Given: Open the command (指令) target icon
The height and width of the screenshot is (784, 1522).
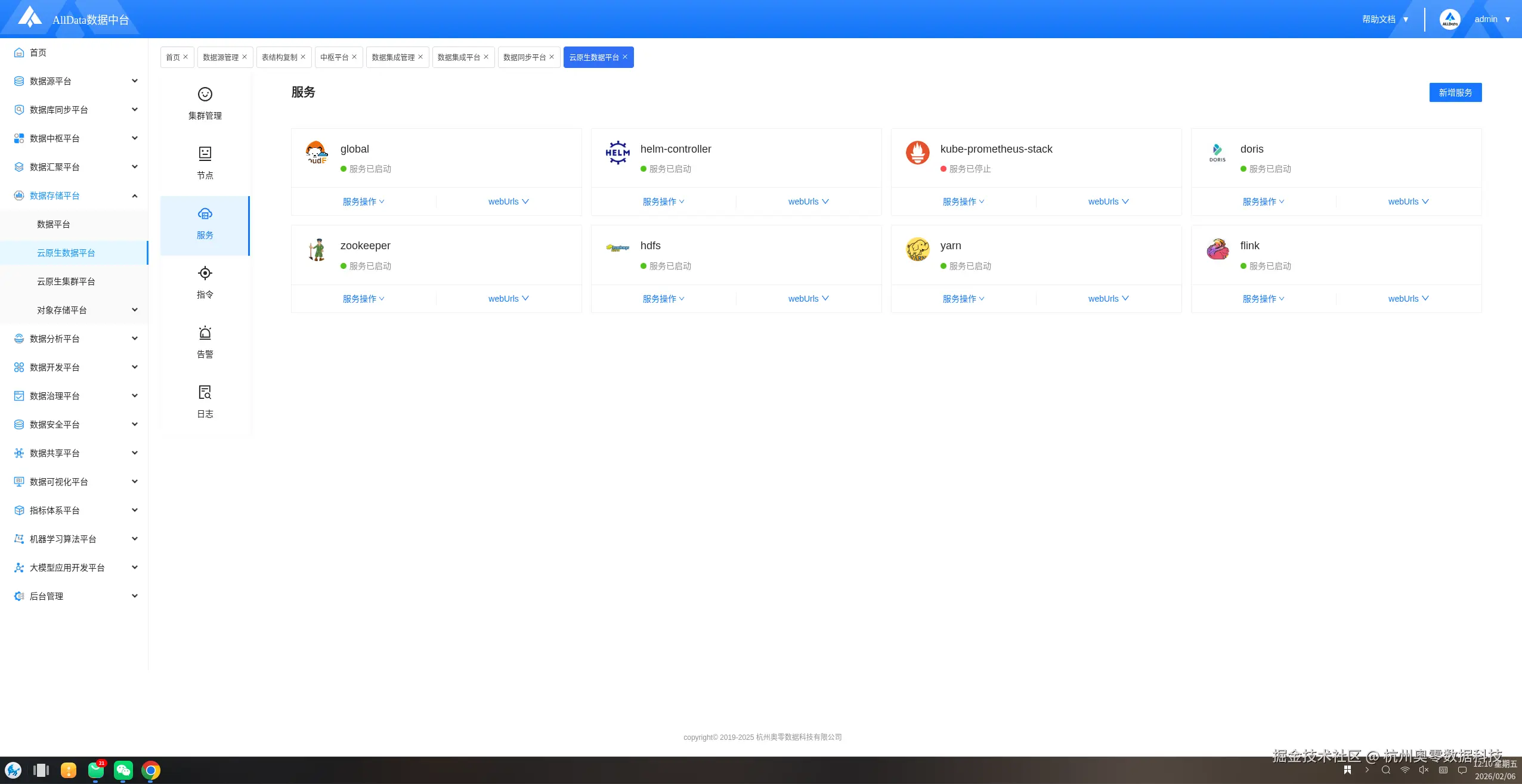Looking at the screenshot, I should pos(205,273).
